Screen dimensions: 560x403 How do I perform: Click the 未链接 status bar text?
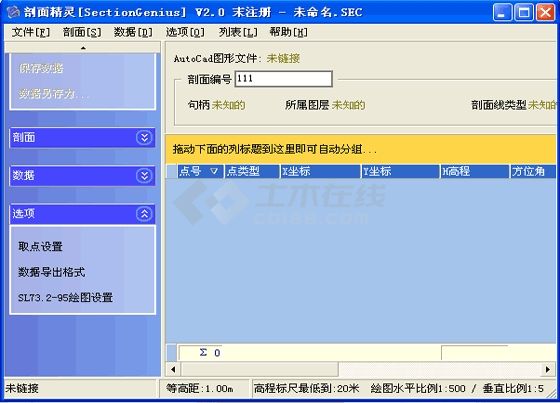[22, 388]
